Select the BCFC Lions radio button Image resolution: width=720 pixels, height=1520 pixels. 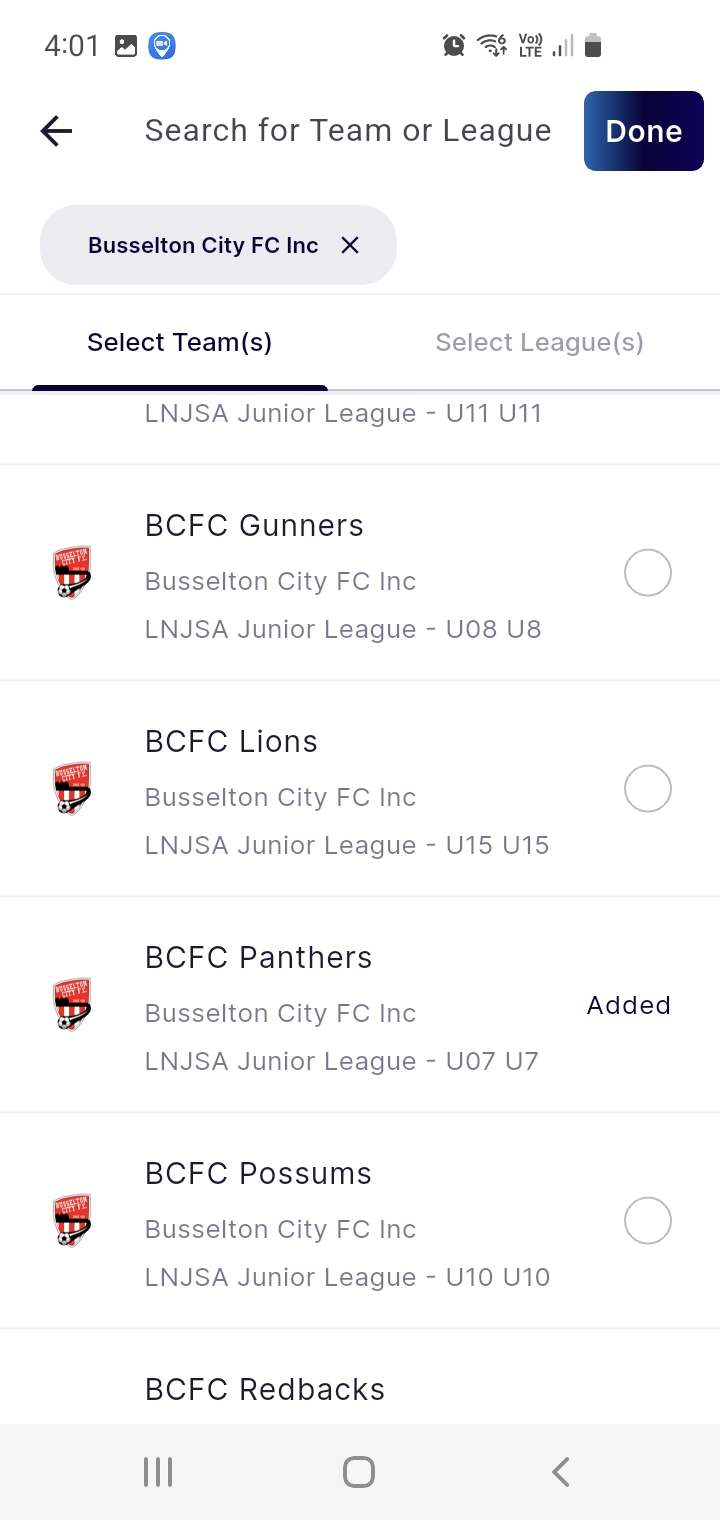(647, 789)
